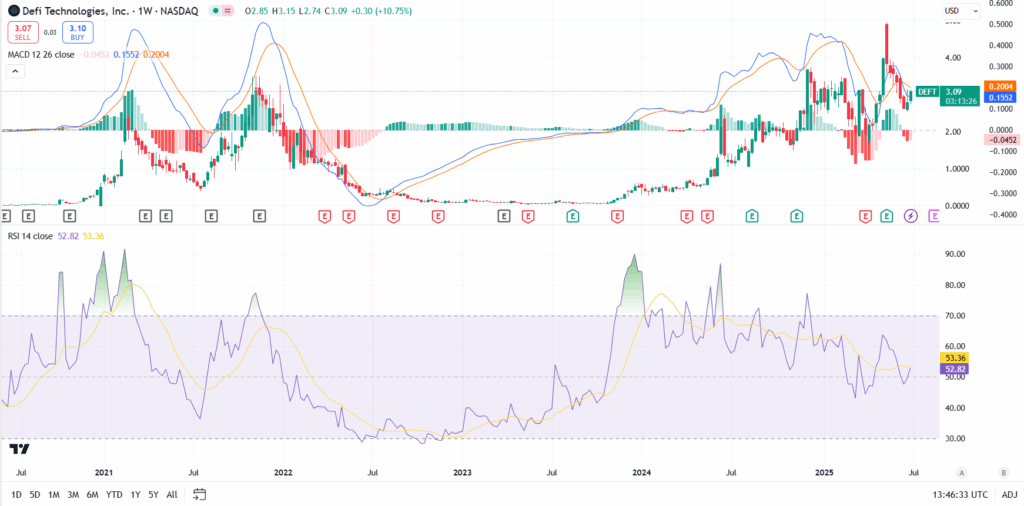
Task: Open the 13:46:33 UTC timezone menu
Action: click(x=962, y=494)
